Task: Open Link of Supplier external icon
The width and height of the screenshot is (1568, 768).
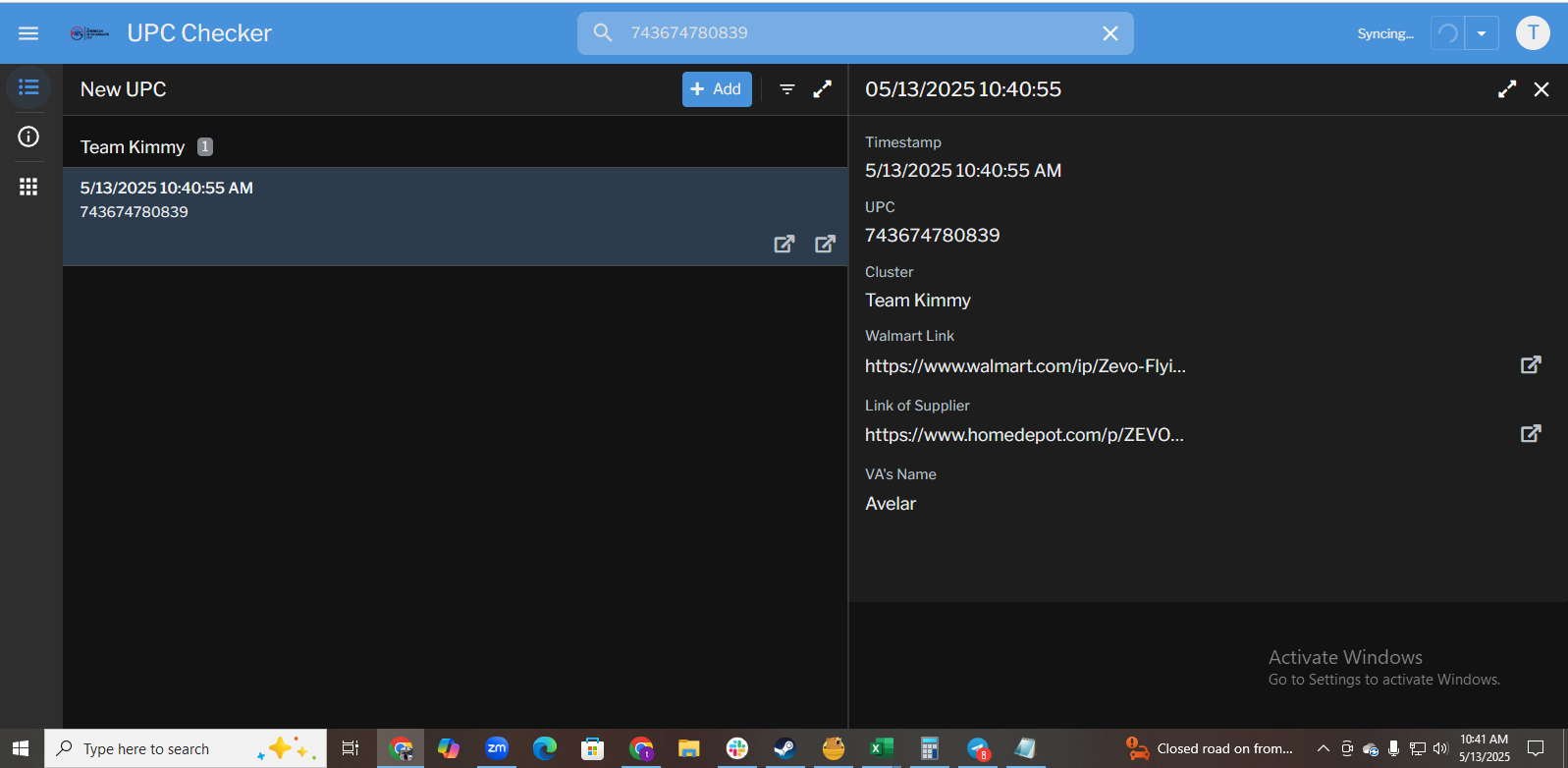Action: 1530,434
